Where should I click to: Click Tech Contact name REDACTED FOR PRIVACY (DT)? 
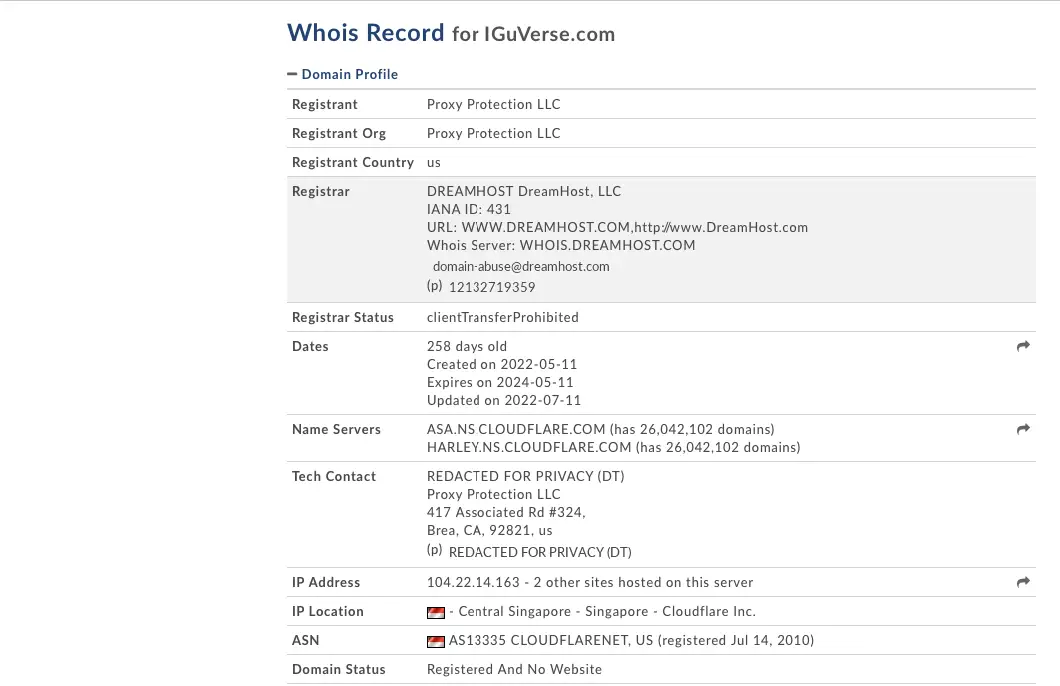pos(525,476)
